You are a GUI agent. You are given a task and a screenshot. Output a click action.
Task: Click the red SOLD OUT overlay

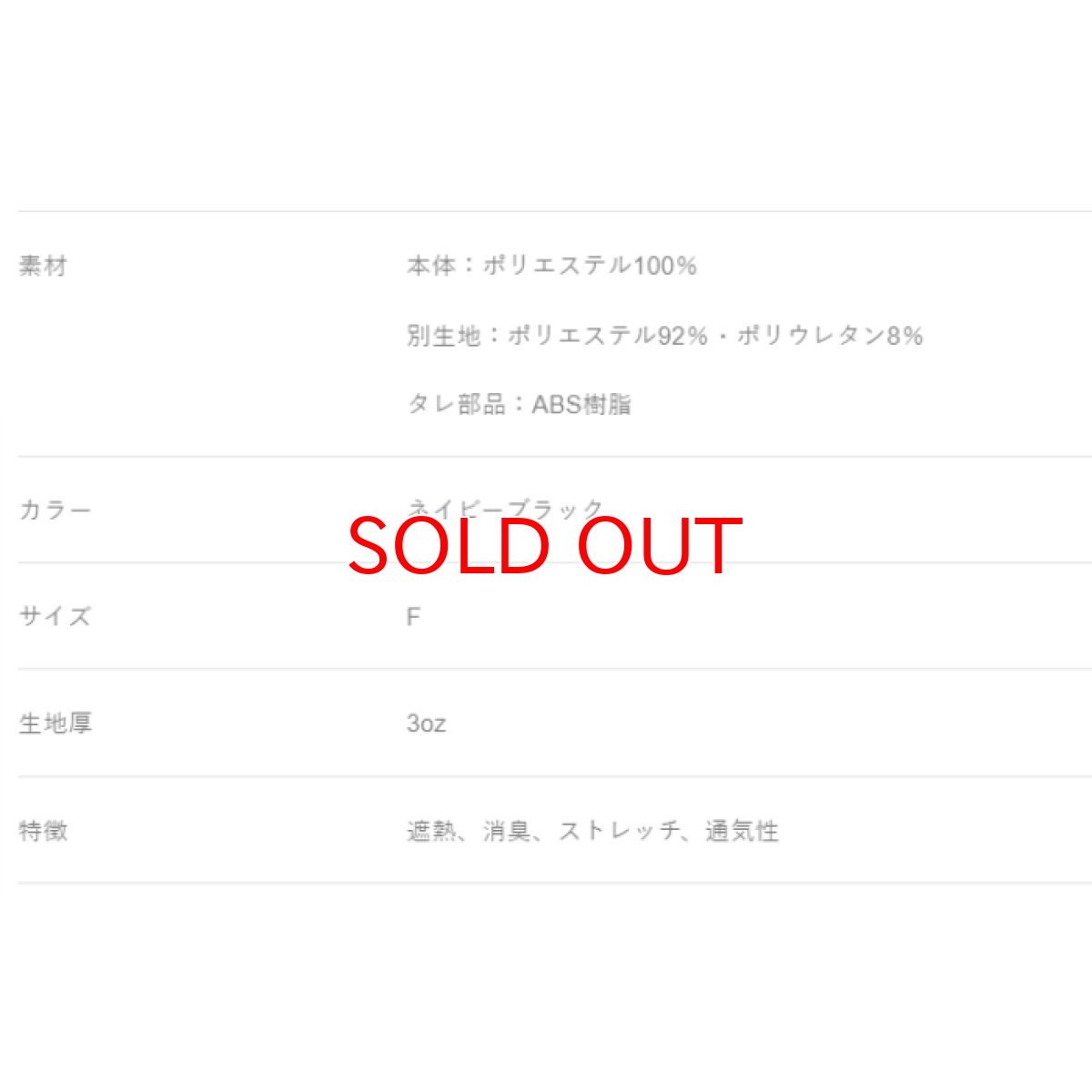pos(545,546)
